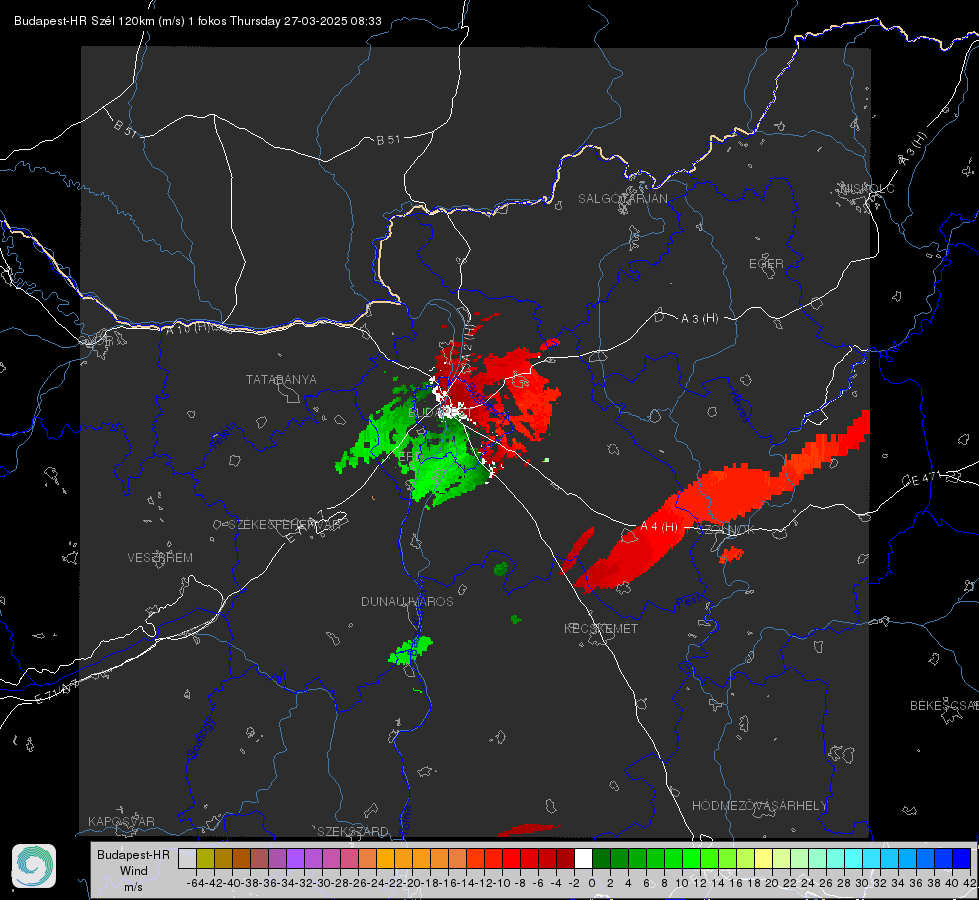Click the EGER city label

pos(766,264)
